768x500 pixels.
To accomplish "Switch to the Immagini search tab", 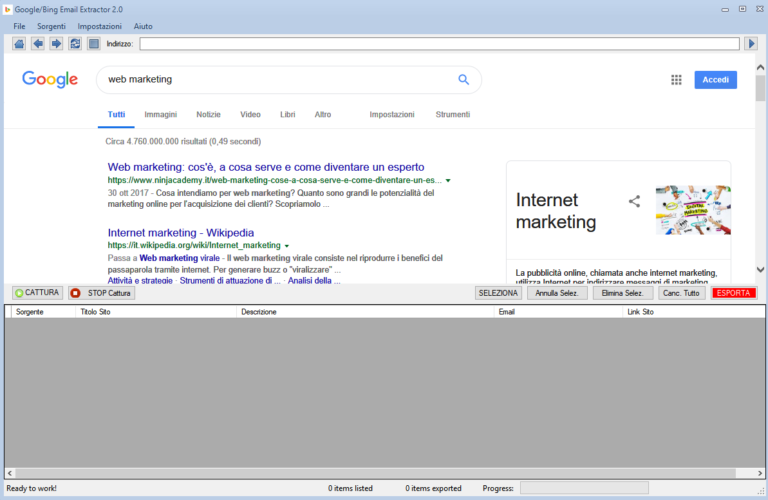I will pos(160,115).
